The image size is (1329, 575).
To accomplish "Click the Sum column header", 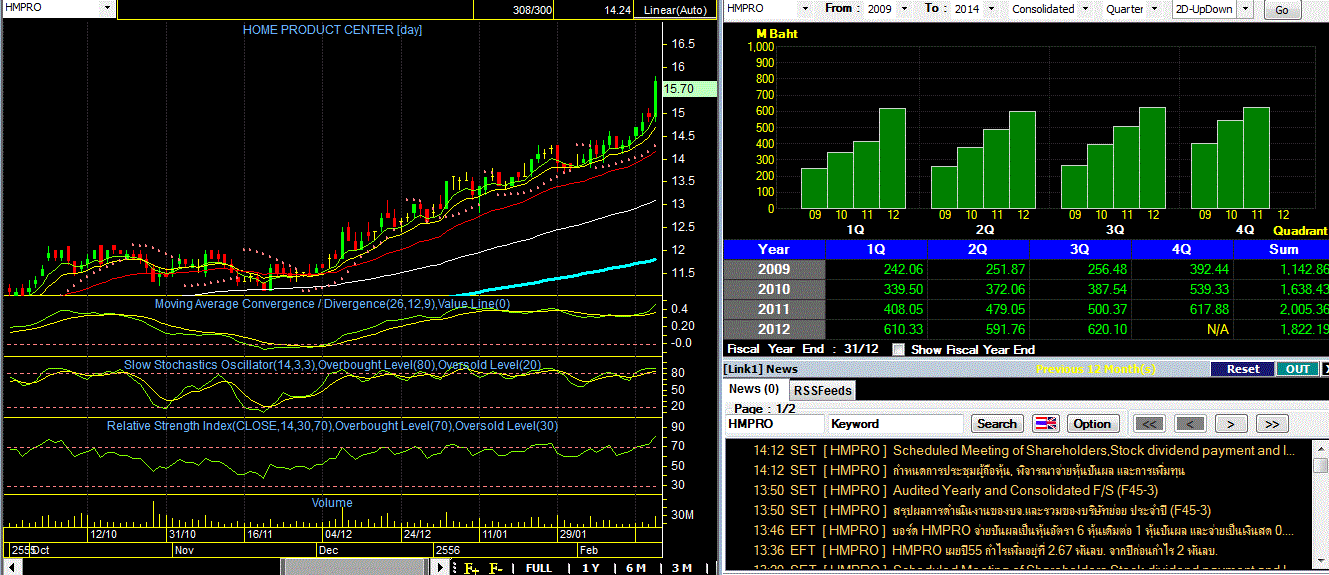I will pos(1282,249).
